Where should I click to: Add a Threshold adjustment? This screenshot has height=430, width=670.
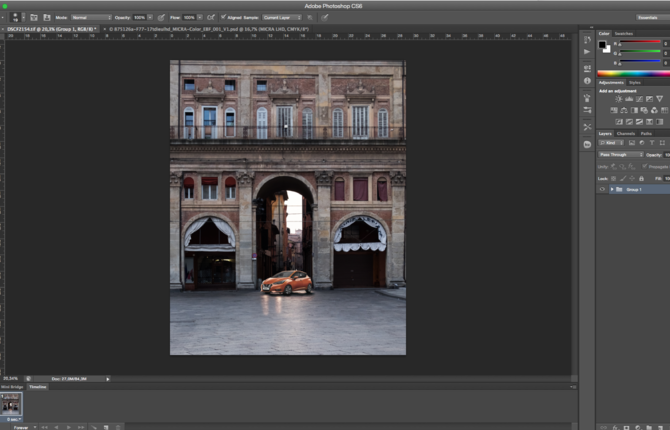pos(639,122)
